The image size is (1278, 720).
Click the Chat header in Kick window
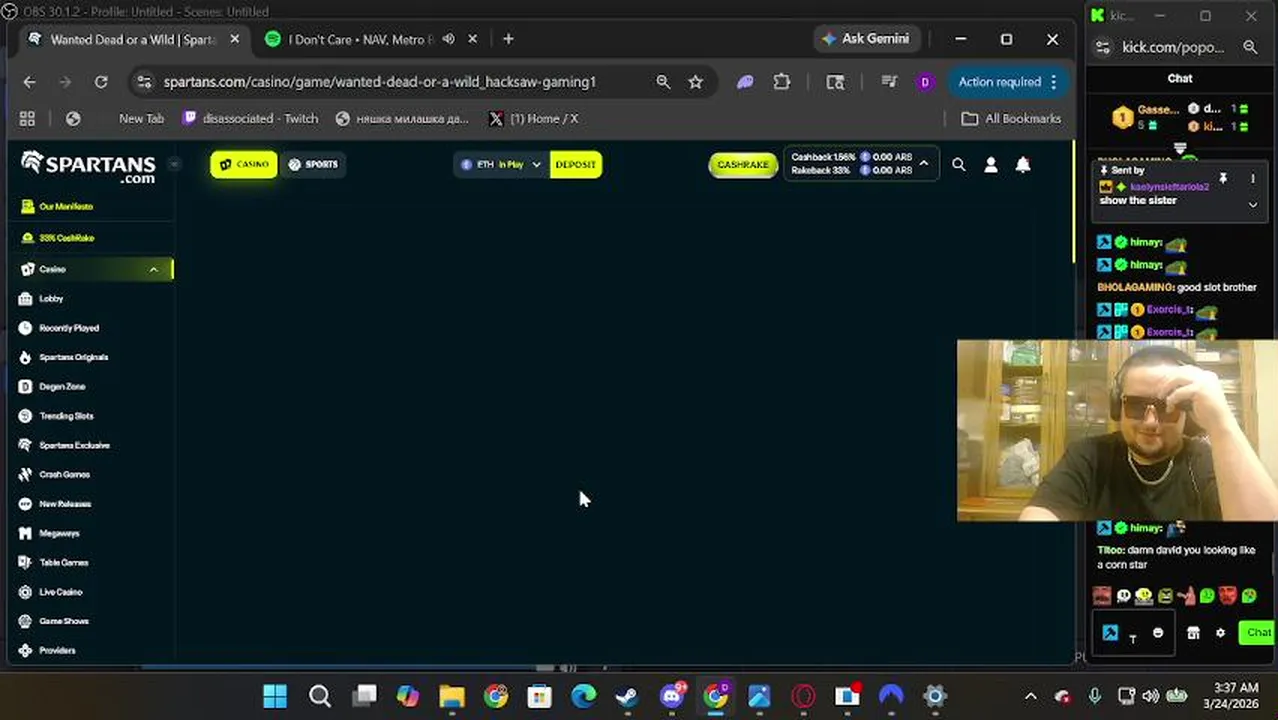pyautogui.click(x=1180, y=78)
